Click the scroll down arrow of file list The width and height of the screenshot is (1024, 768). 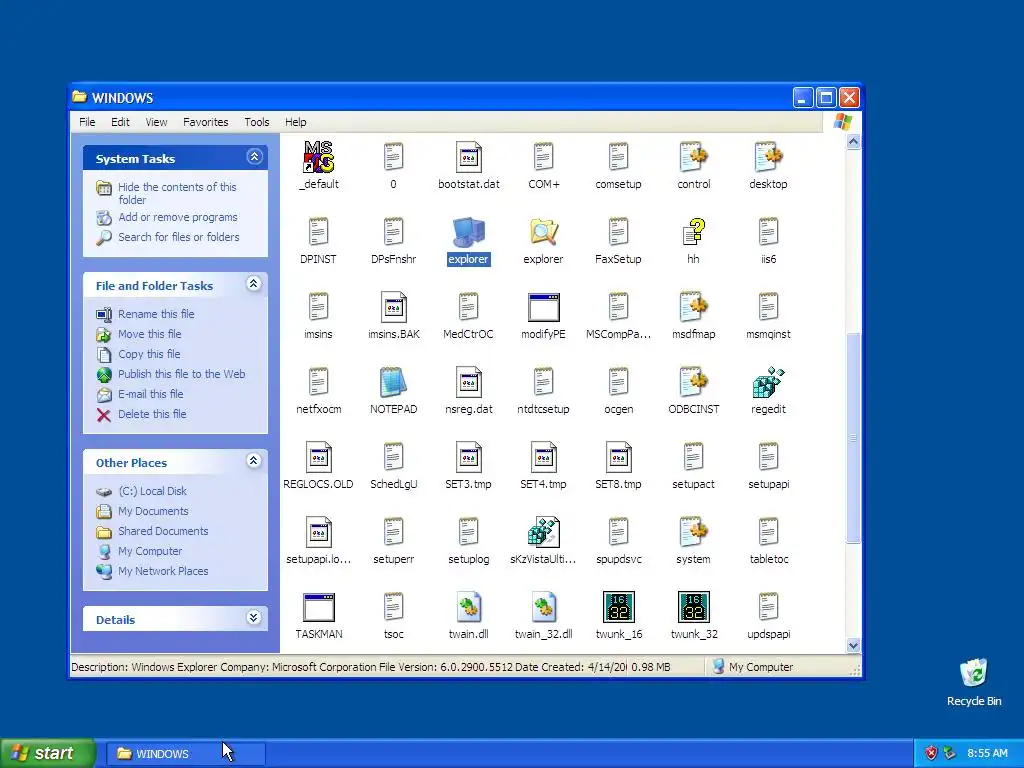[x=853, y=645]
